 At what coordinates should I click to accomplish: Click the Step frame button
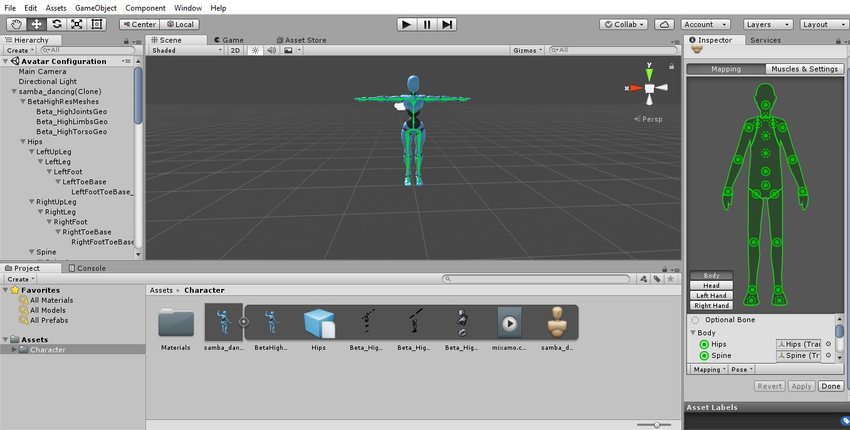(x=447, y=24)
